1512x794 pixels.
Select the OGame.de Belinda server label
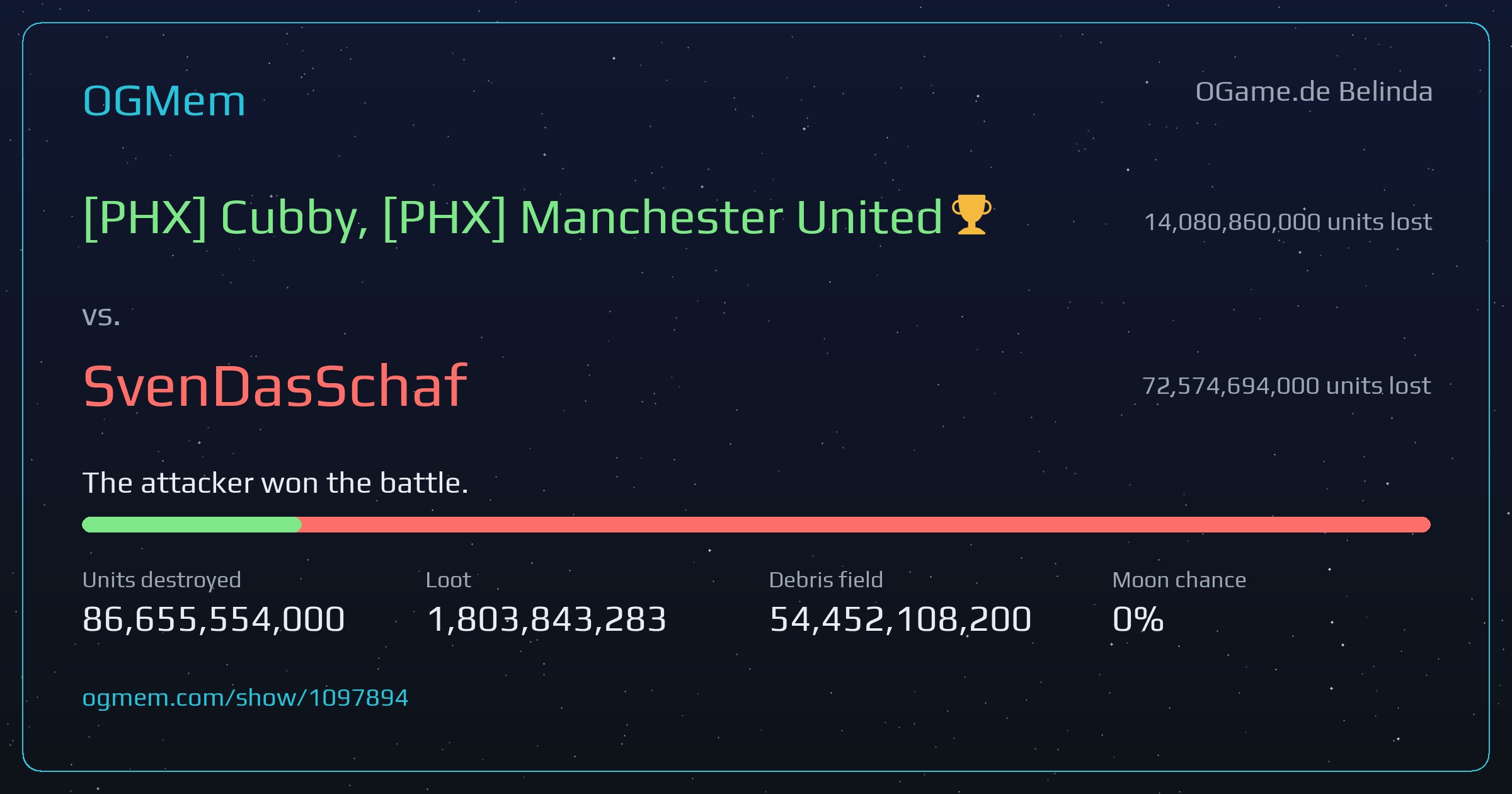coord(1314,92)
